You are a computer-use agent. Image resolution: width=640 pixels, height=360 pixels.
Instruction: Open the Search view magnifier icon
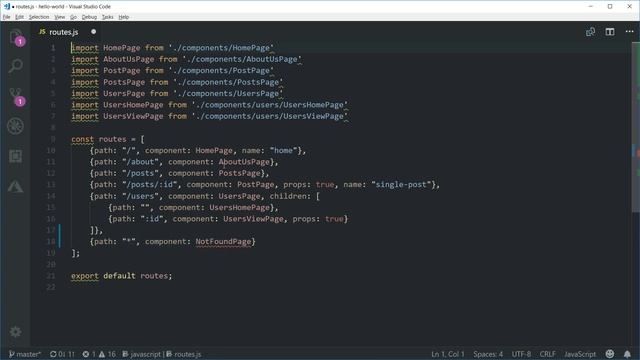(16, 66)
